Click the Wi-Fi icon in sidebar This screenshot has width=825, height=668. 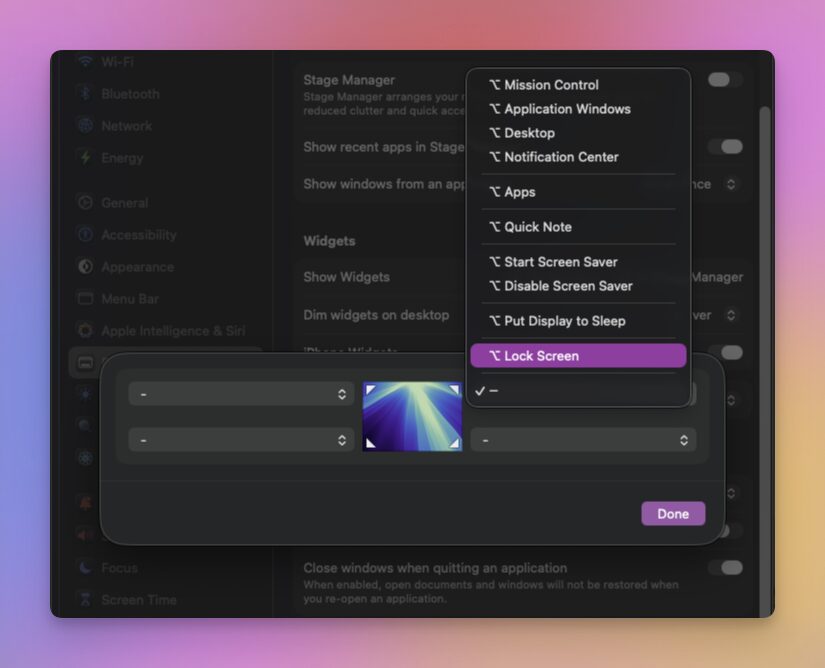[85, 62]
